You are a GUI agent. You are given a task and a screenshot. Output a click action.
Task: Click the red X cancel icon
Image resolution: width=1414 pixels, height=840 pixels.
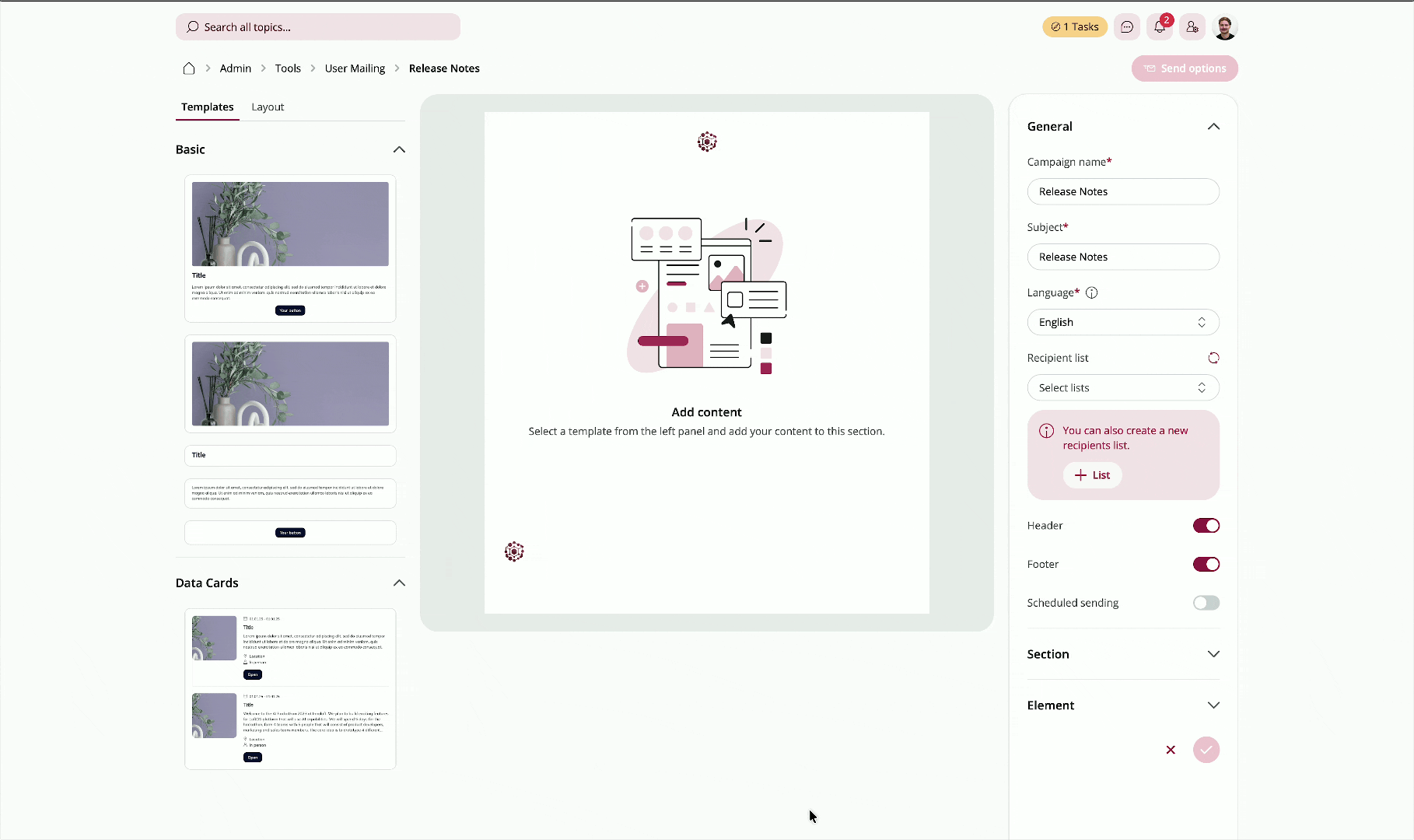point(1171,750)
